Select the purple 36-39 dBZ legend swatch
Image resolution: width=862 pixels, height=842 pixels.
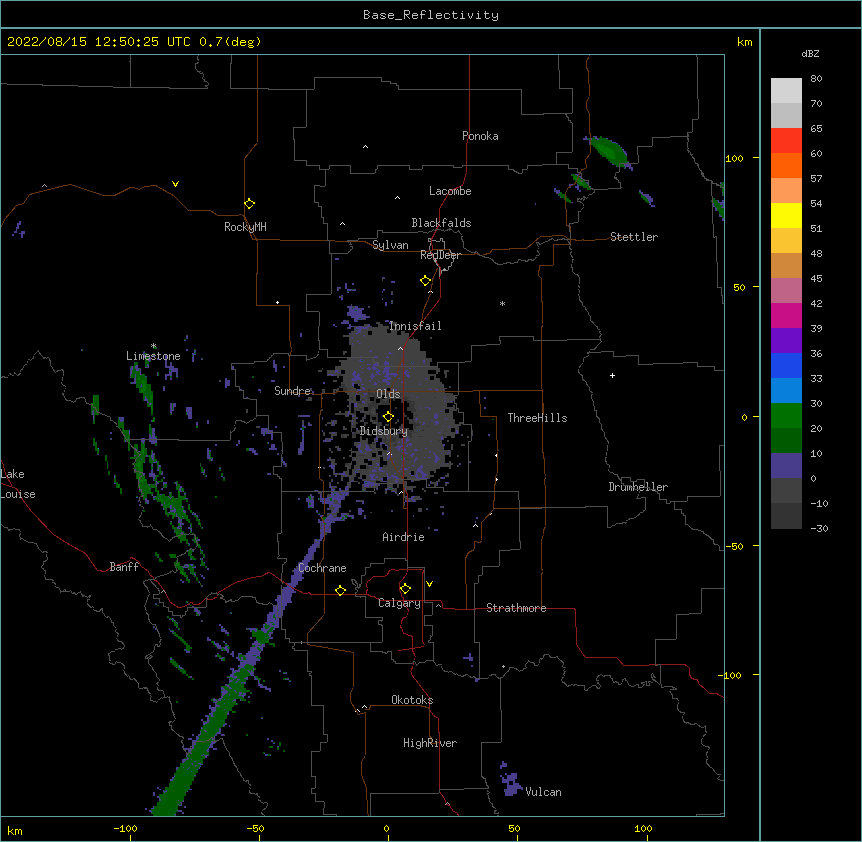[786, 341]
